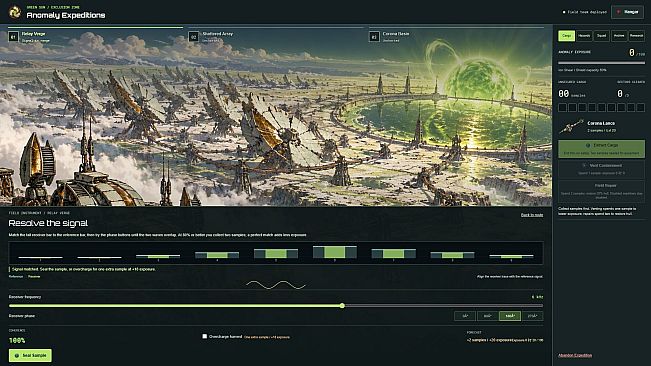Image resolution: width=651 pixels, height=366 pixels.
Task: Open the Ranger profile button
Action: [x=627, y=12]
